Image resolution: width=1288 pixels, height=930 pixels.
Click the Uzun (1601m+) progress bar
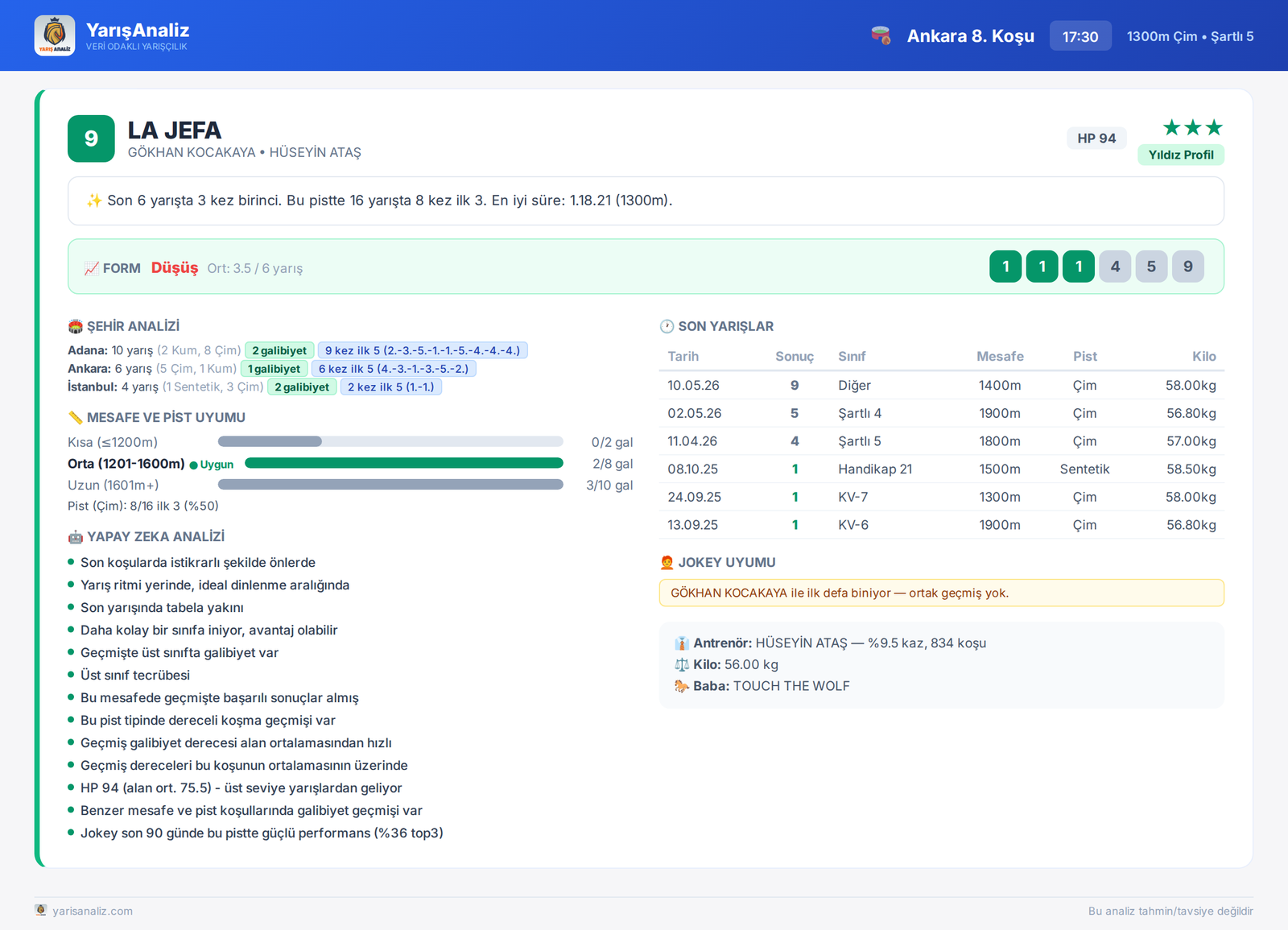(x=390, y=485)
